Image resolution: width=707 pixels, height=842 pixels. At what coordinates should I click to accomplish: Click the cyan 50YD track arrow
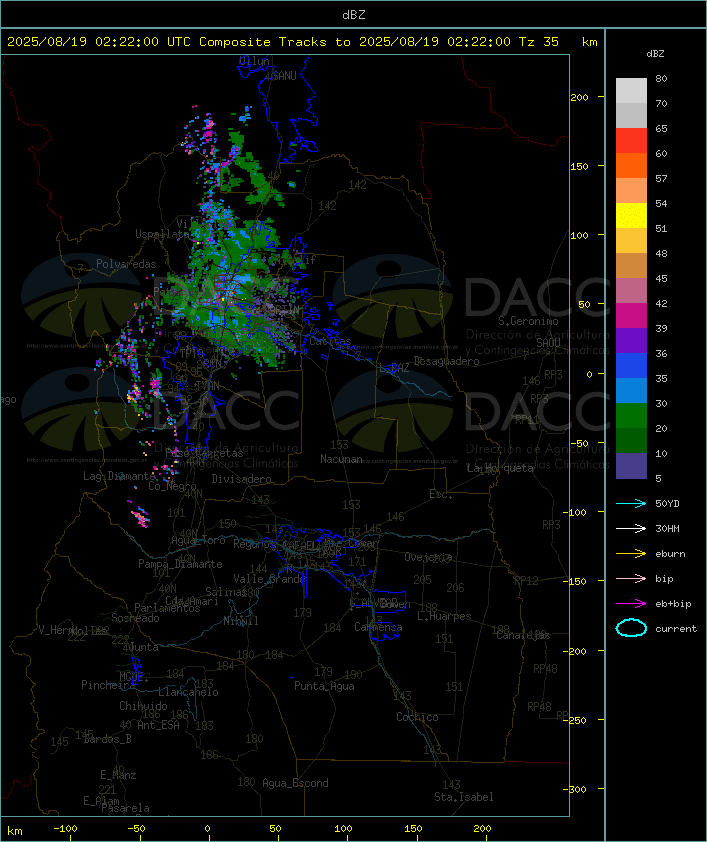631,504
